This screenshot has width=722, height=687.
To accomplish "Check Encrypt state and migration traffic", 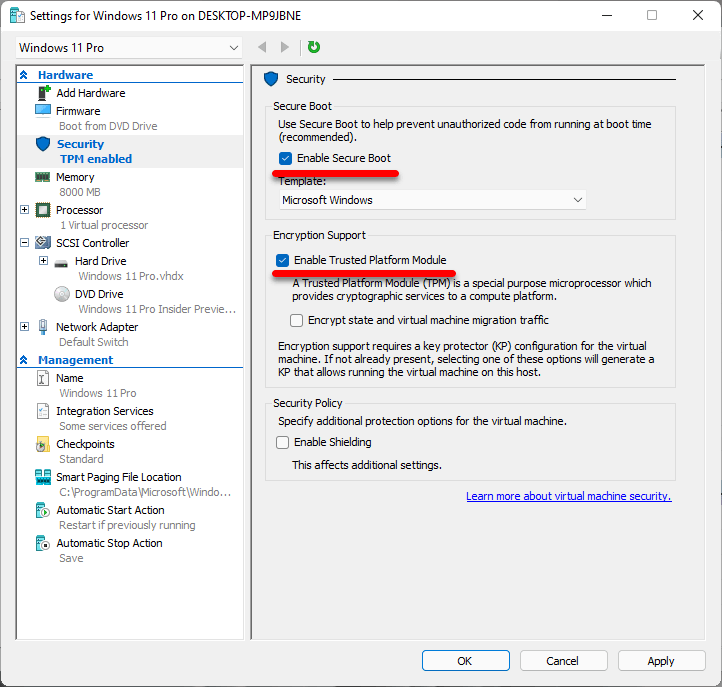I will point(297,320).
